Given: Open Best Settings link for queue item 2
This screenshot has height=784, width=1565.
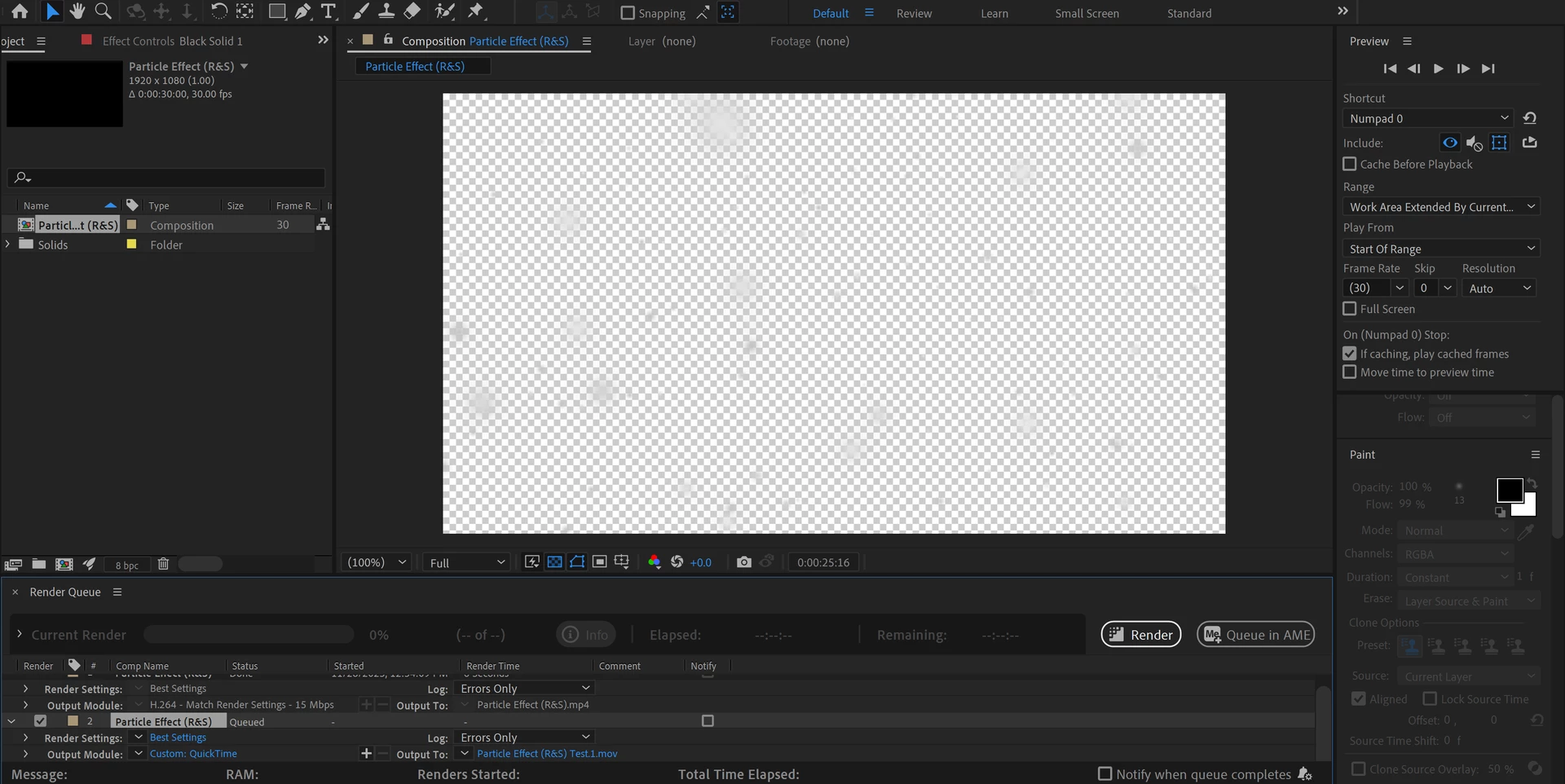Looking at the screenshot, I should [x=178, y=737].
